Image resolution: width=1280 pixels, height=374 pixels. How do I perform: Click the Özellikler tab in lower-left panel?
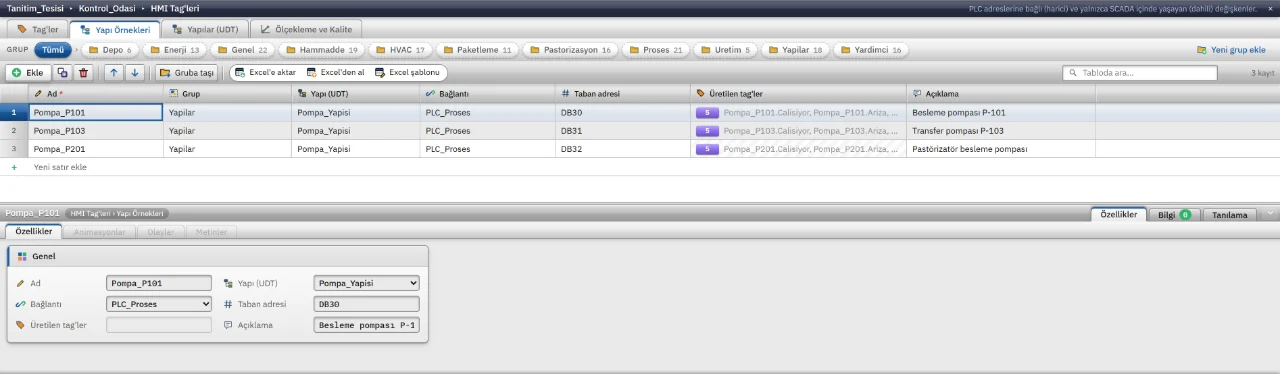pyautogui.click(x=34, y=232)
